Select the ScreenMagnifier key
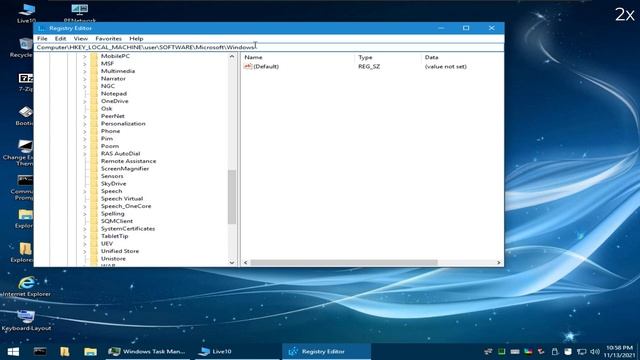 [125, 169]
